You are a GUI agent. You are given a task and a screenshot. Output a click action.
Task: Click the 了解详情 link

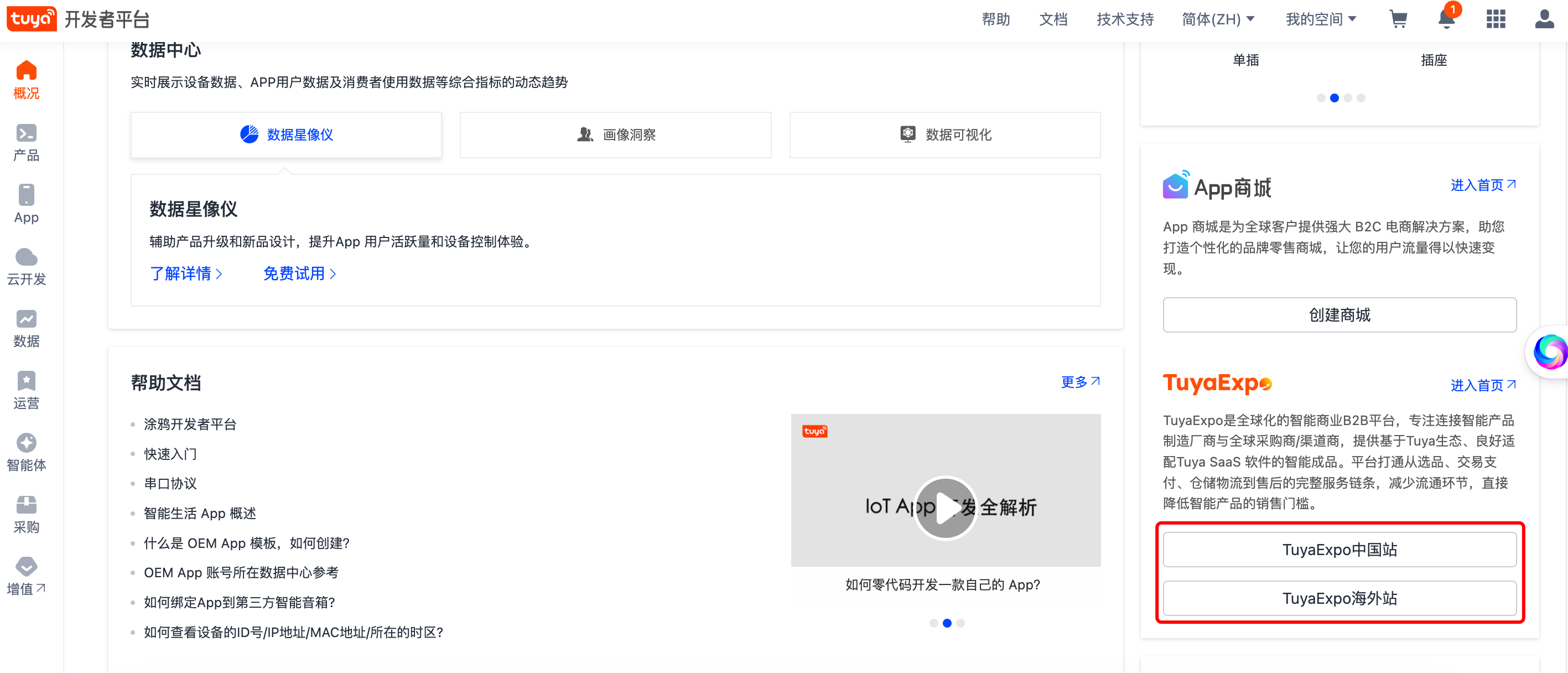coord(186,273)
